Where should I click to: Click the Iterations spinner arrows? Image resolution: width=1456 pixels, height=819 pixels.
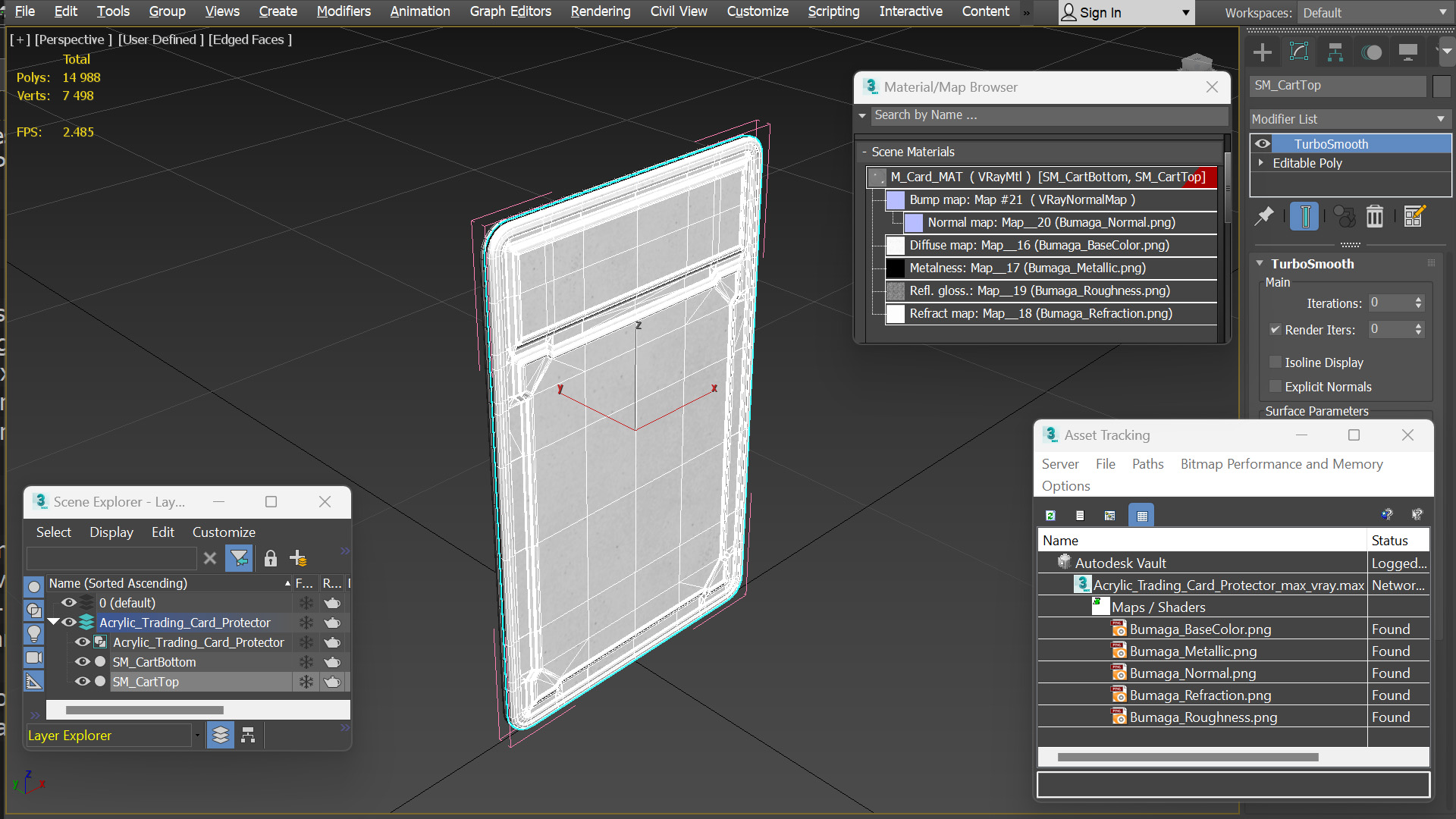1418,303
